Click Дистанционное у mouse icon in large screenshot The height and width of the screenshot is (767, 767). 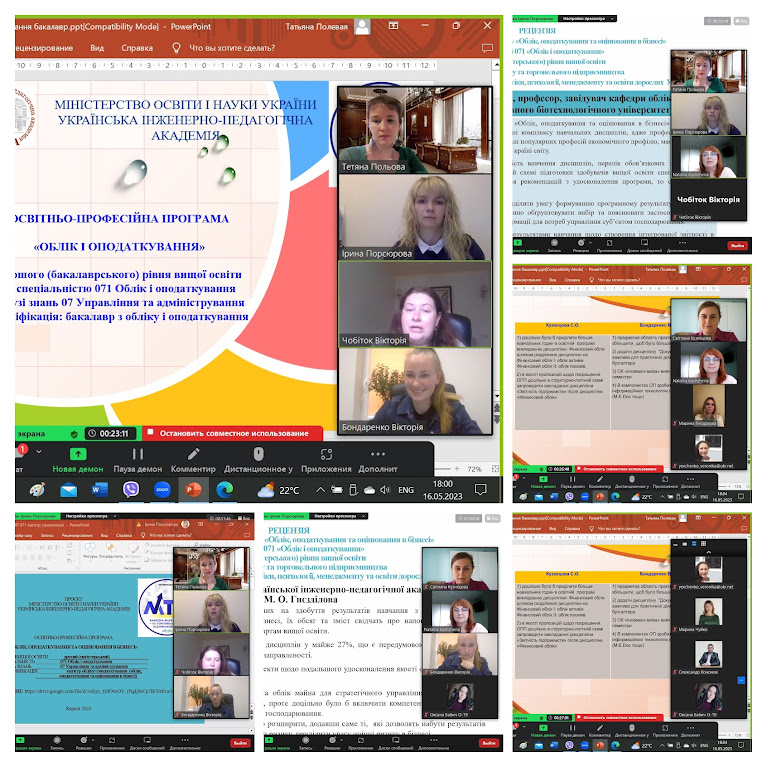pos(258,454)
